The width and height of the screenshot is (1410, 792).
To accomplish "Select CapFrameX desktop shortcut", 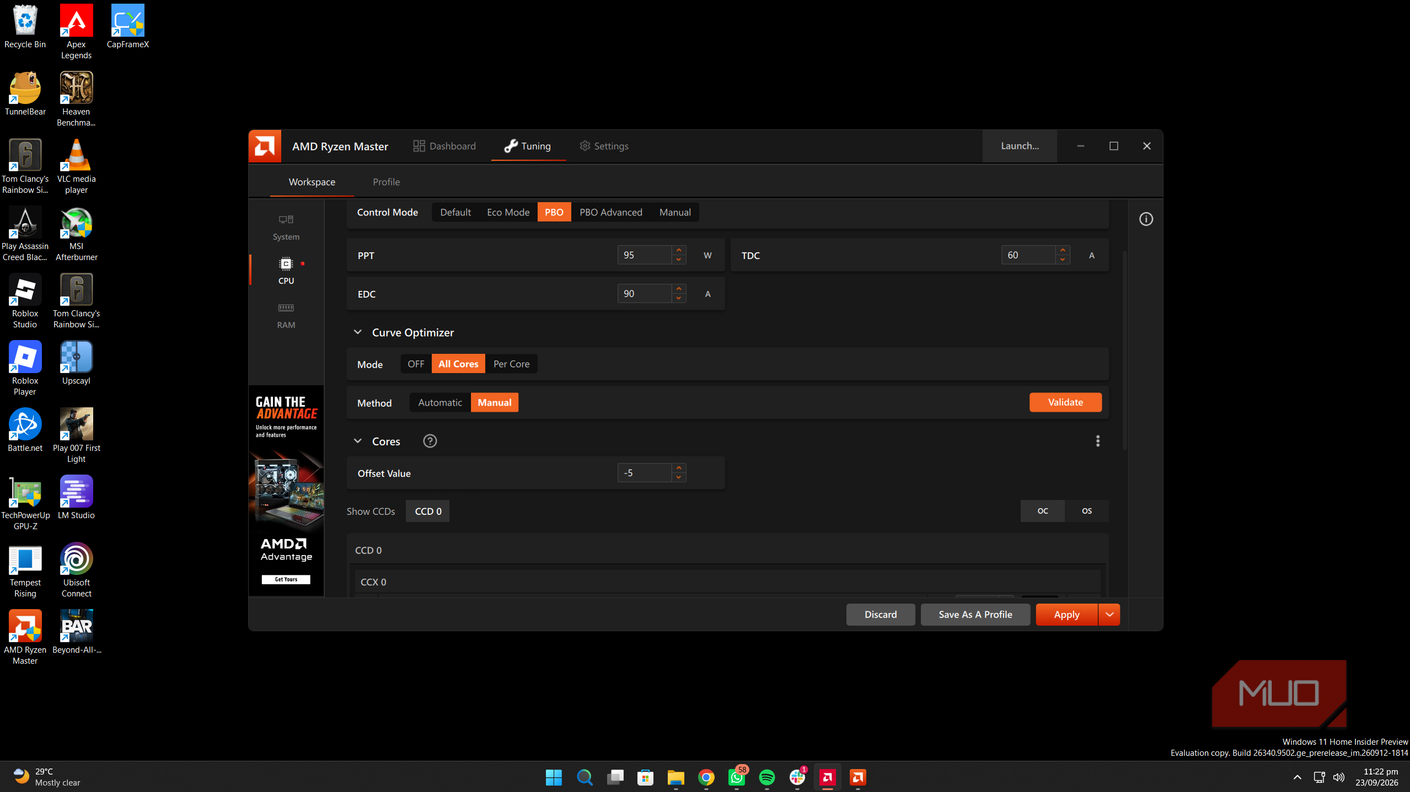I will (127, 27).
